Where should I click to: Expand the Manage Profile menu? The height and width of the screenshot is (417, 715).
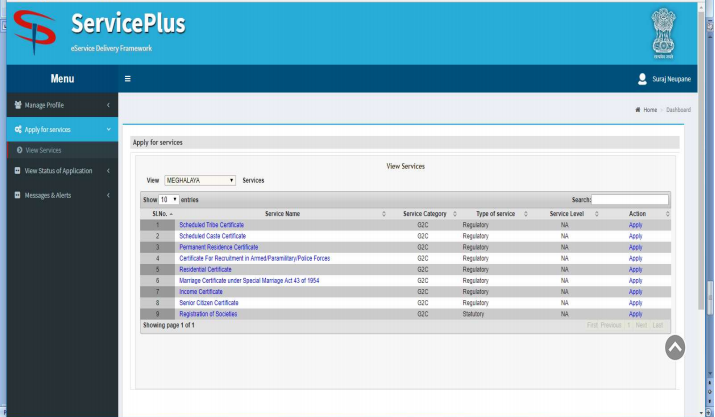click(107, 104)
